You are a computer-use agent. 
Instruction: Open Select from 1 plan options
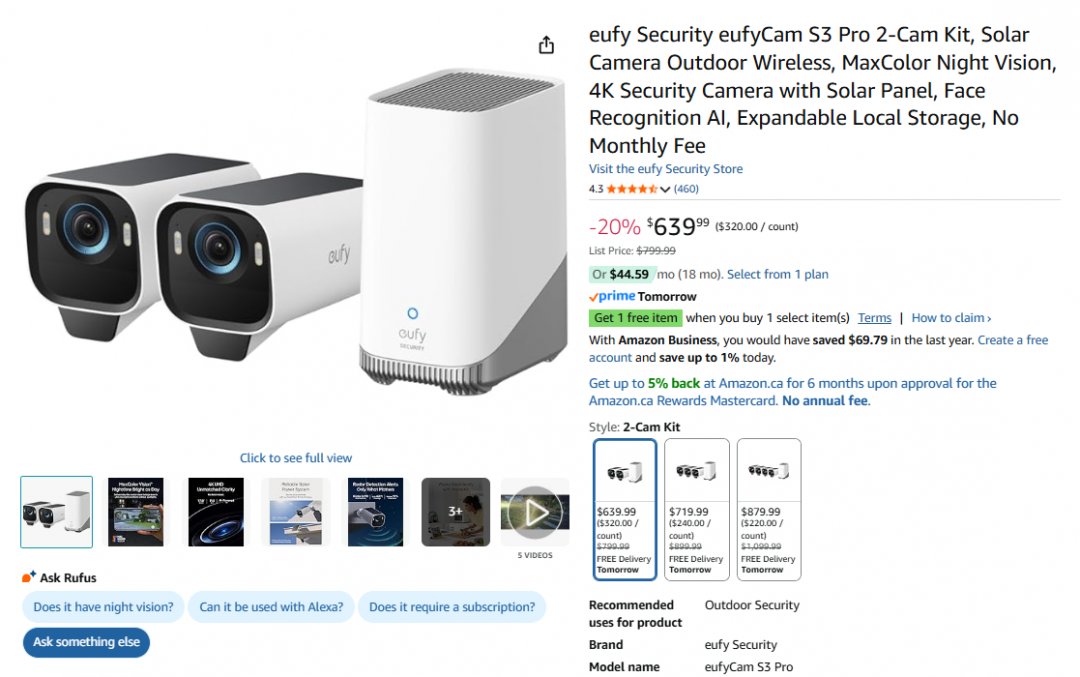(x=778, y=274)
